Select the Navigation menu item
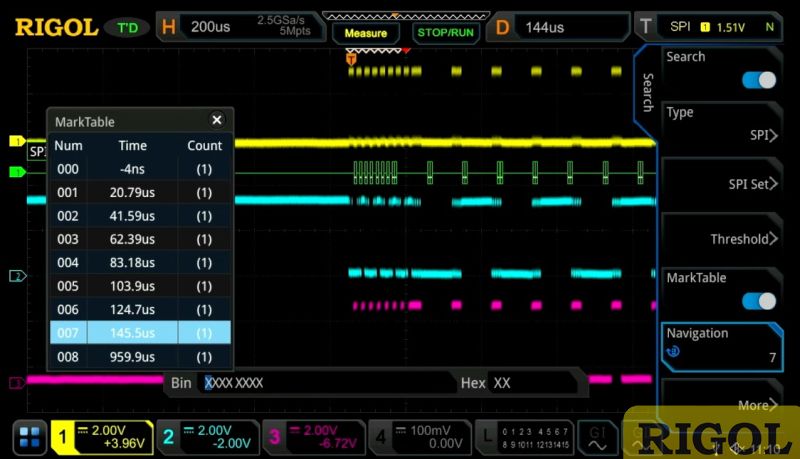The height and width of the screenshot is (459, 800). [721, 347]
